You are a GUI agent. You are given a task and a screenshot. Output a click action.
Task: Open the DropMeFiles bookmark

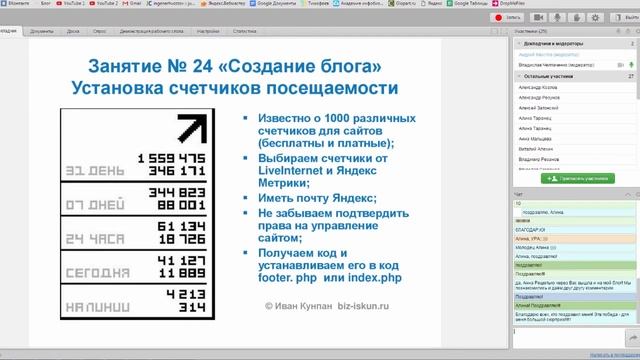(x=508, y=3)
